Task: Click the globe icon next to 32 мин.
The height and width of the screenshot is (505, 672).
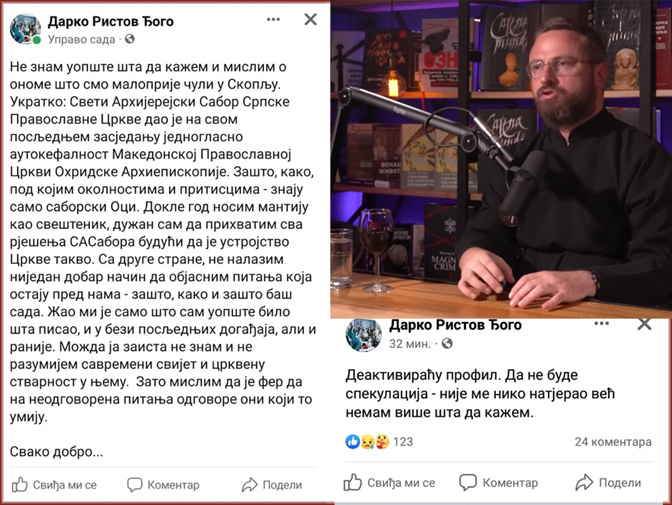Action: (447, 343)
